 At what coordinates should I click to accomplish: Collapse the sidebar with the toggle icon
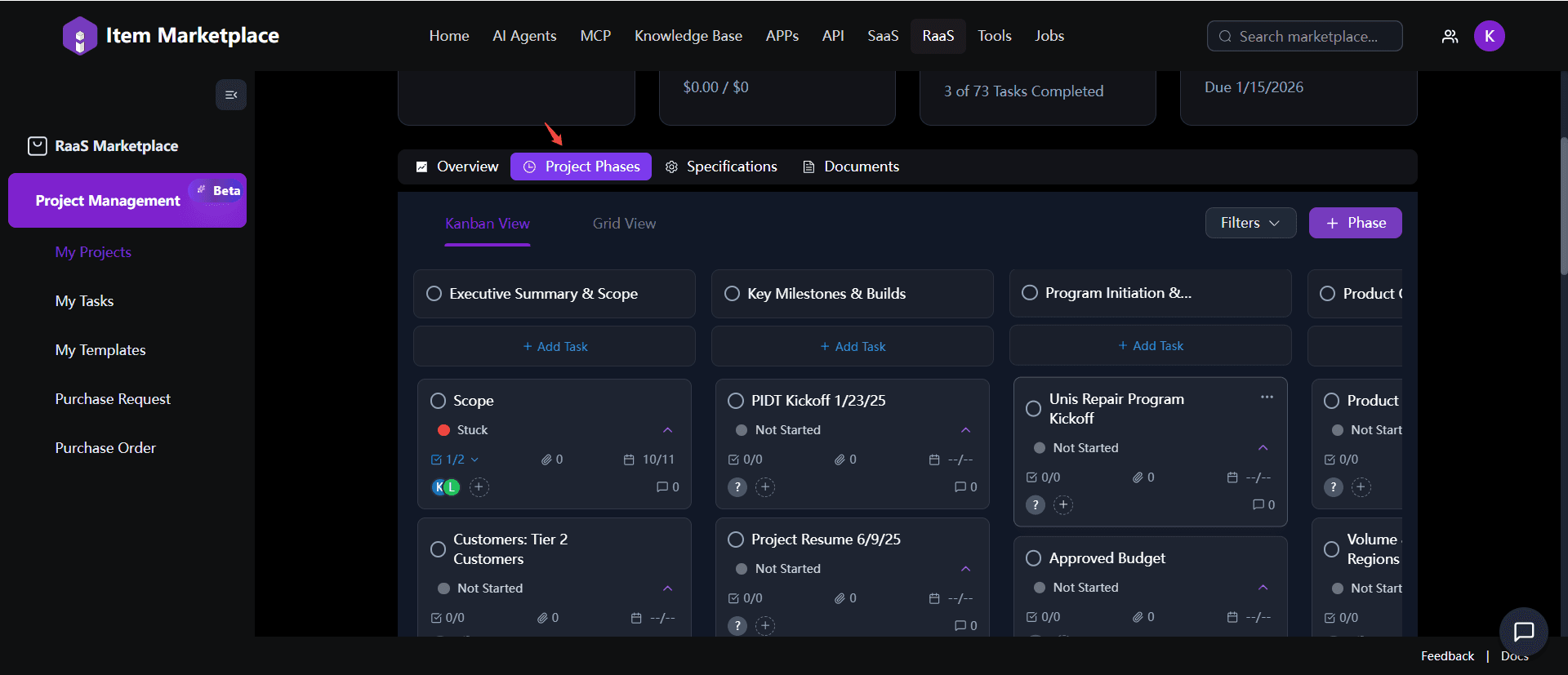pyautogui.click(x=231, y=95)
